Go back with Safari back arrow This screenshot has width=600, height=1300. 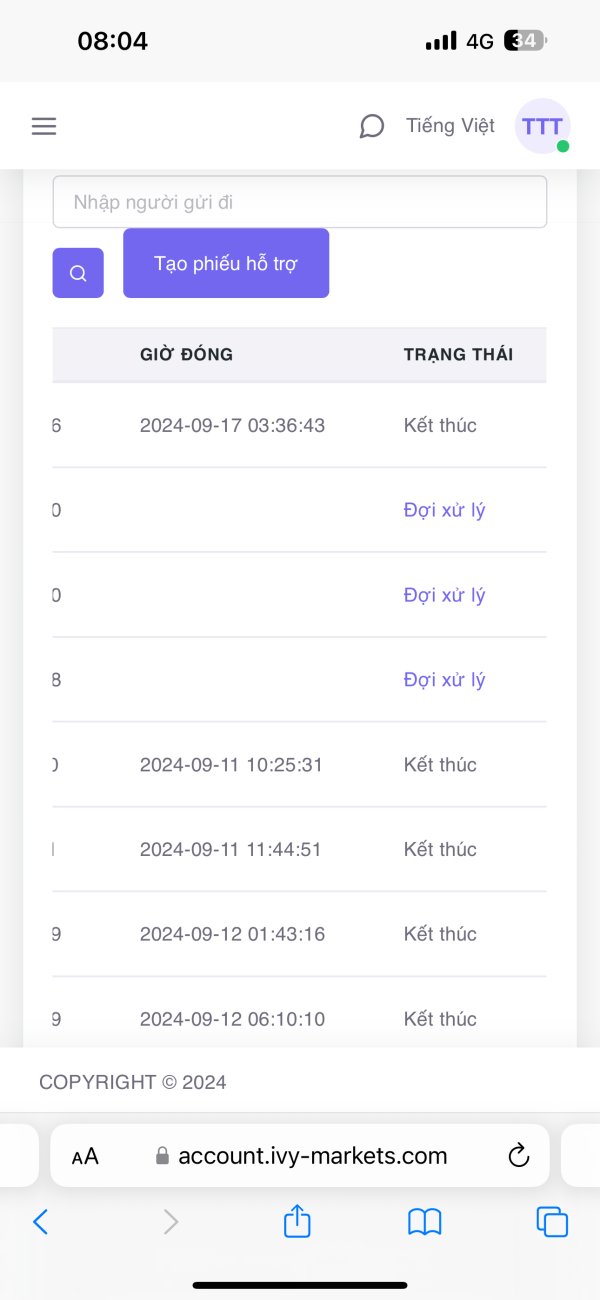(x=41, y=1221)
